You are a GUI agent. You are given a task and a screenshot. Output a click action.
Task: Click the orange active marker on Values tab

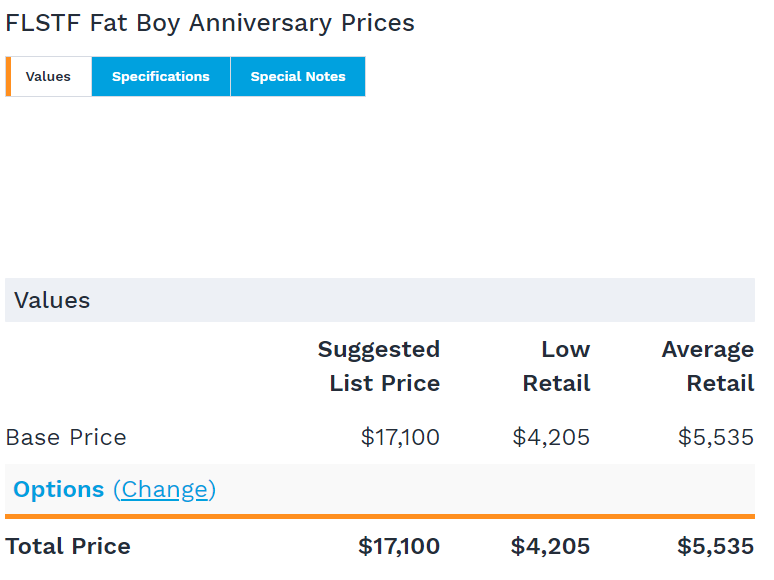(8, 77)
